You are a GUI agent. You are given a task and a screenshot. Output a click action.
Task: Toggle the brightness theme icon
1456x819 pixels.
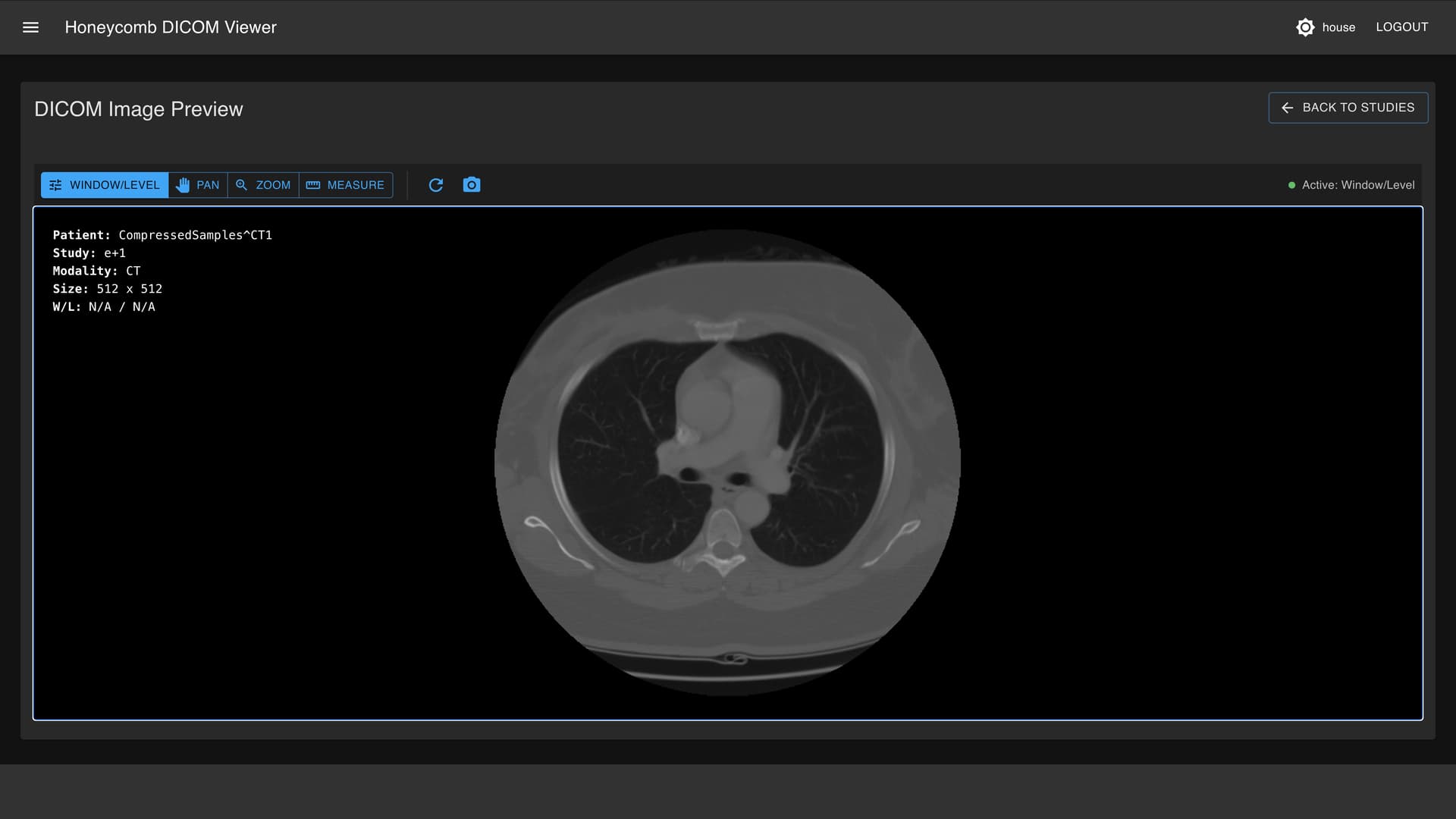tap(1305, 27)
